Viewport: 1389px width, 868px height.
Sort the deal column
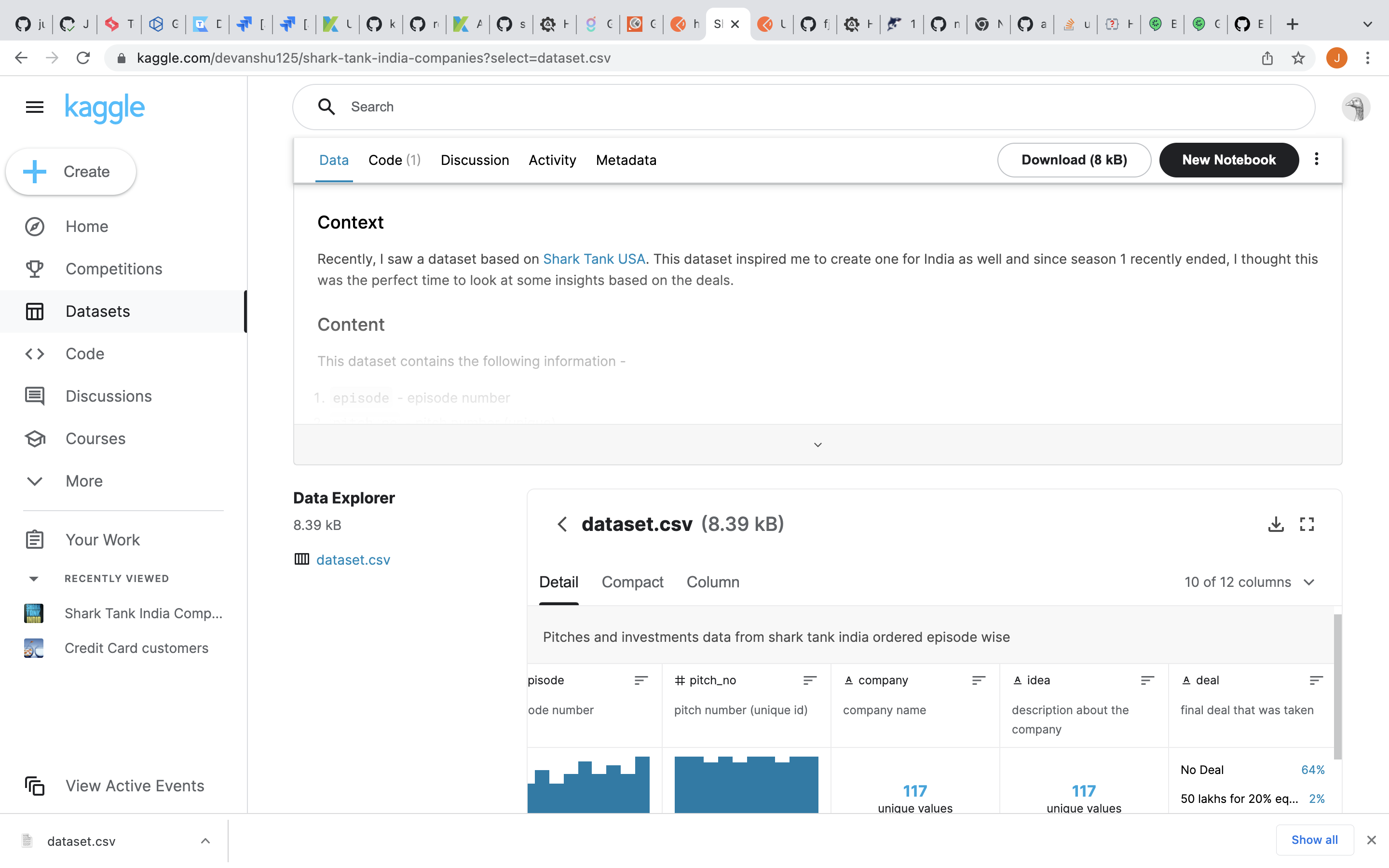pyautogui.click(x=1316, y=680)
